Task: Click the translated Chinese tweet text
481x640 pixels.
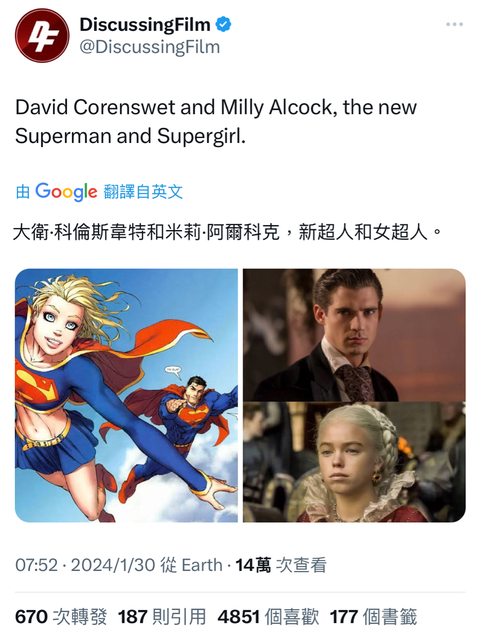Action: [x=227, y=232]
